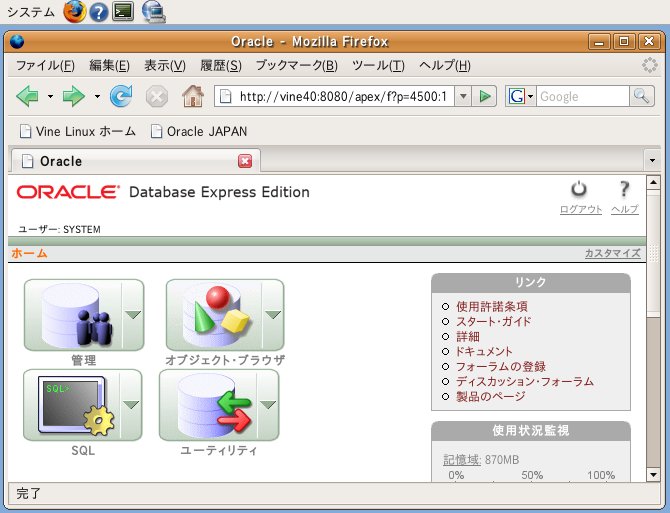Click the ホーム breadcrumb
This screenshot has width=670, height=513.
(x=29, y=253)
